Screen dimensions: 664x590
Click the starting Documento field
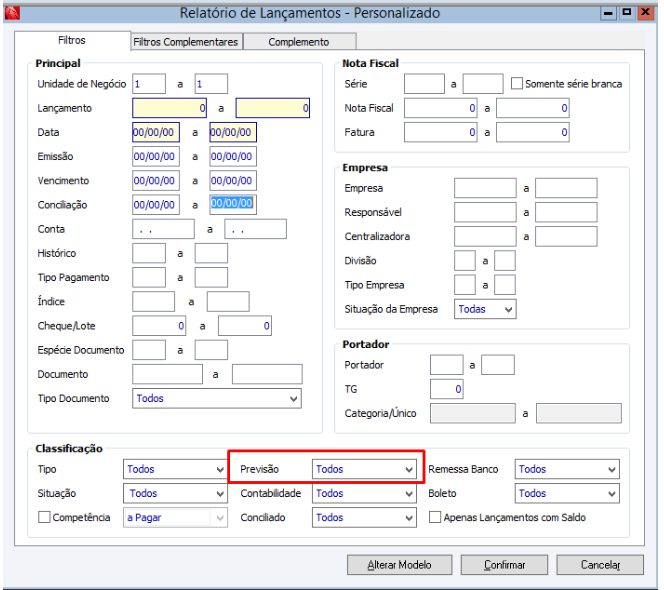[167, 374]
